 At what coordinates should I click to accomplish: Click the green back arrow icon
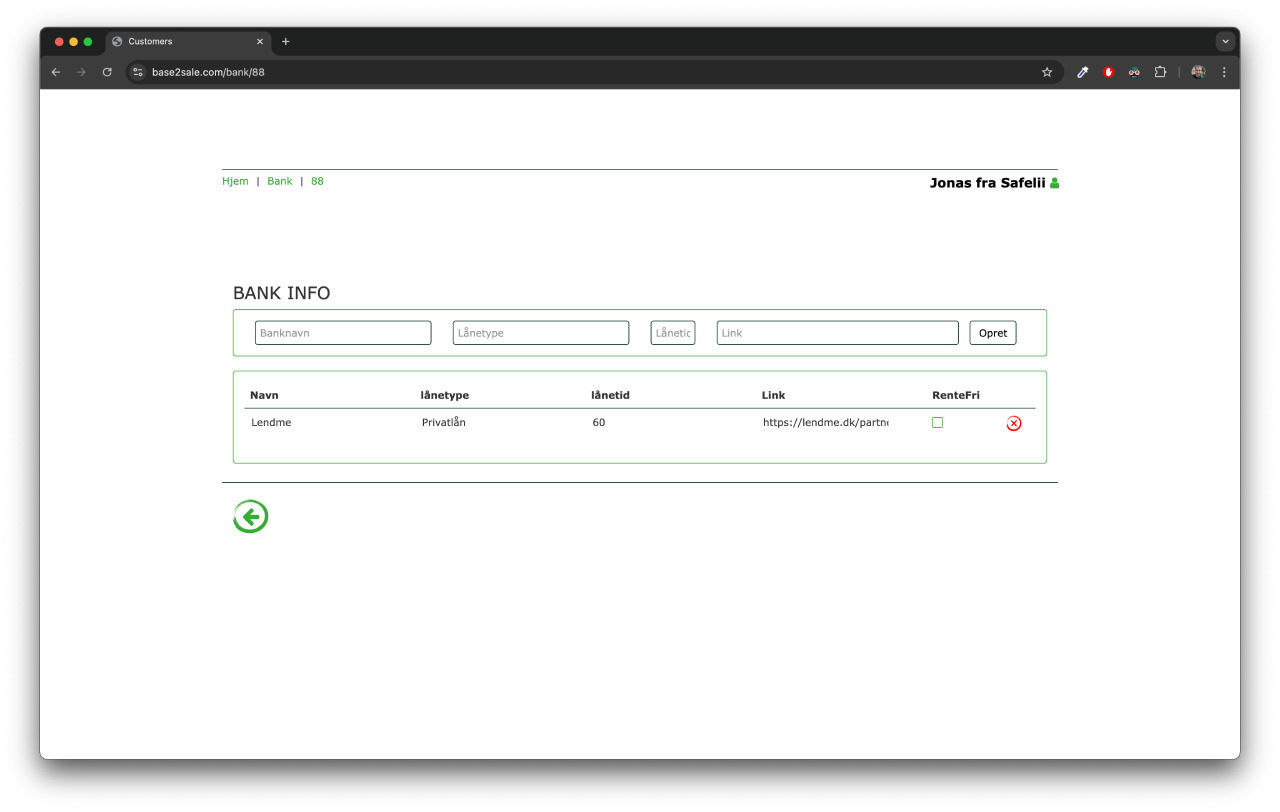(250, 516)
